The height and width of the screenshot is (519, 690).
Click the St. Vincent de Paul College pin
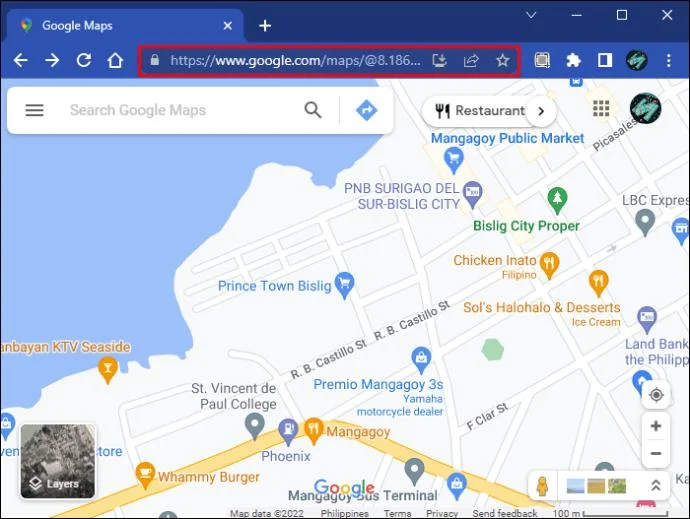[254, 426]
